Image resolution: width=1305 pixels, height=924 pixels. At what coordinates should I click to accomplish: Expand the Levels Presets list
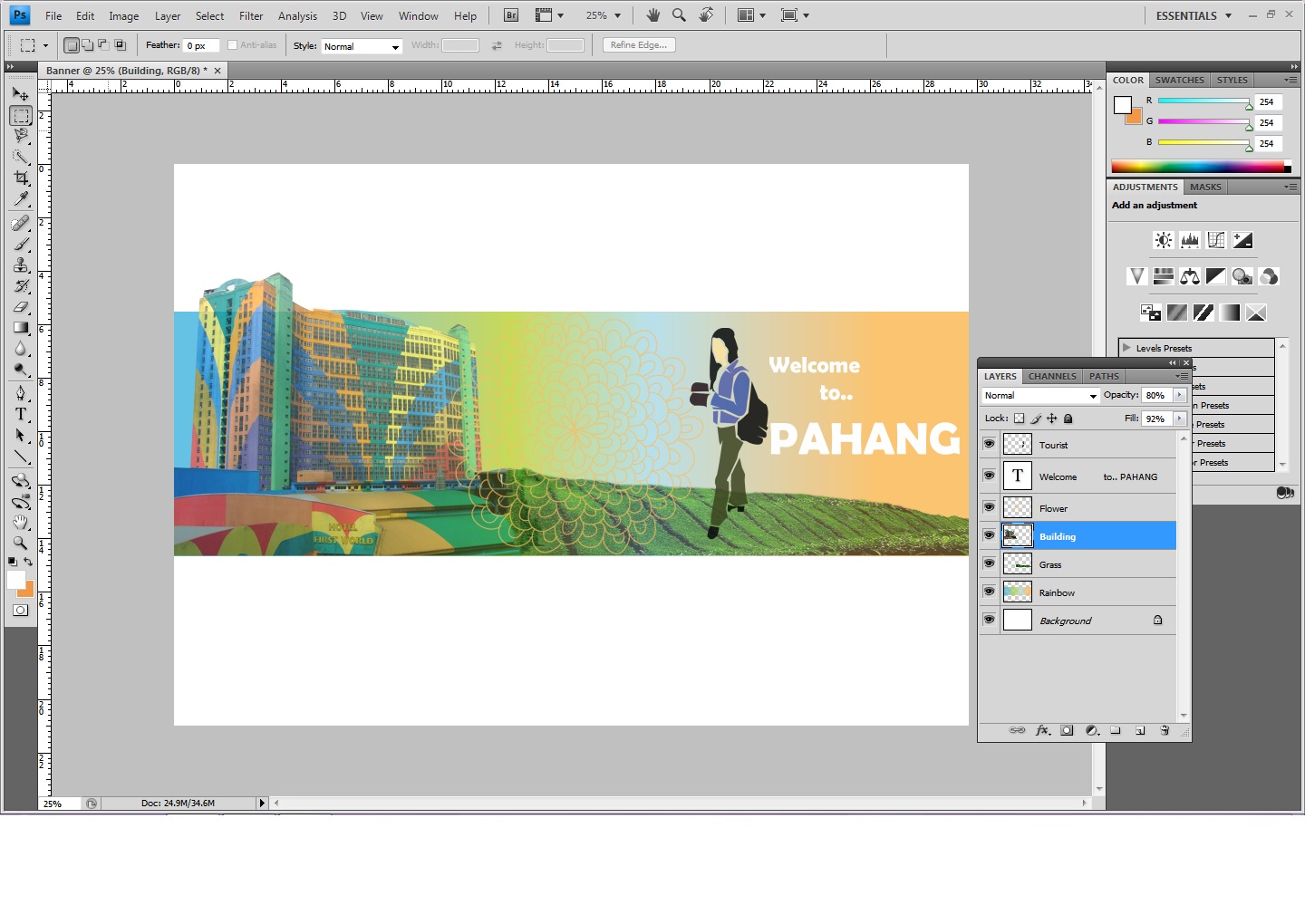[x=1126, y=348]
